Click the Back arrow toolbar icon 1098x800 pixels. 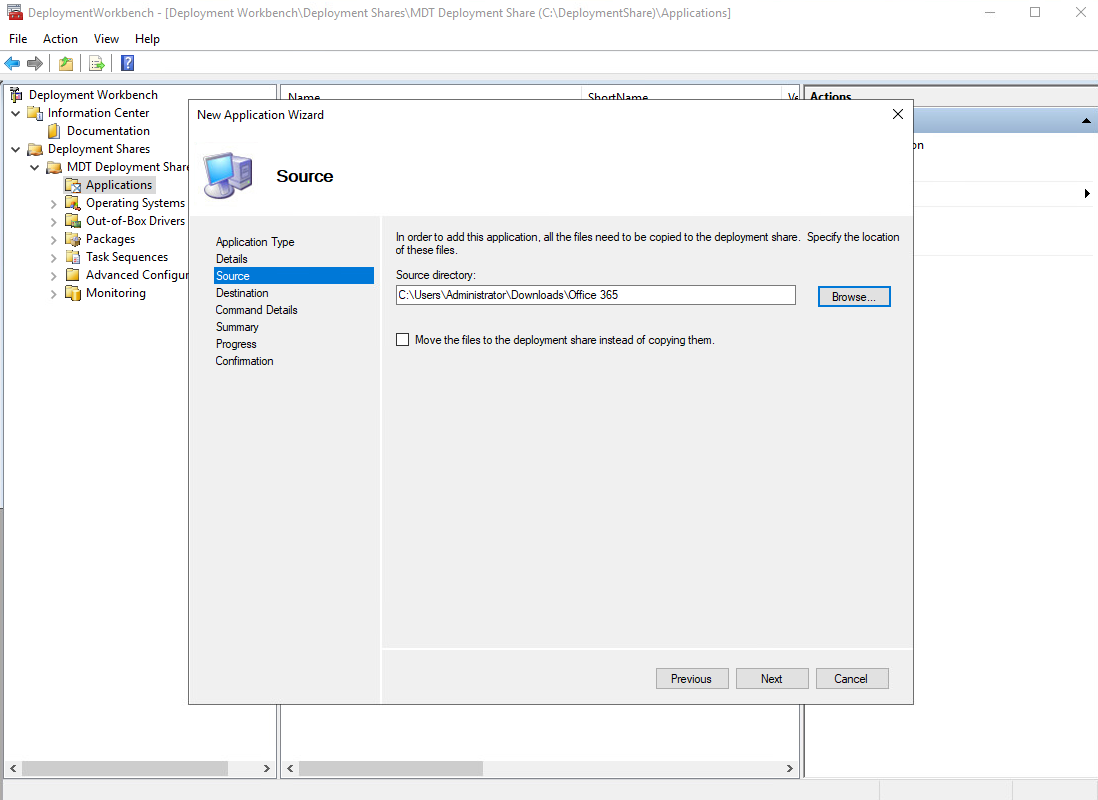point(12,64)
